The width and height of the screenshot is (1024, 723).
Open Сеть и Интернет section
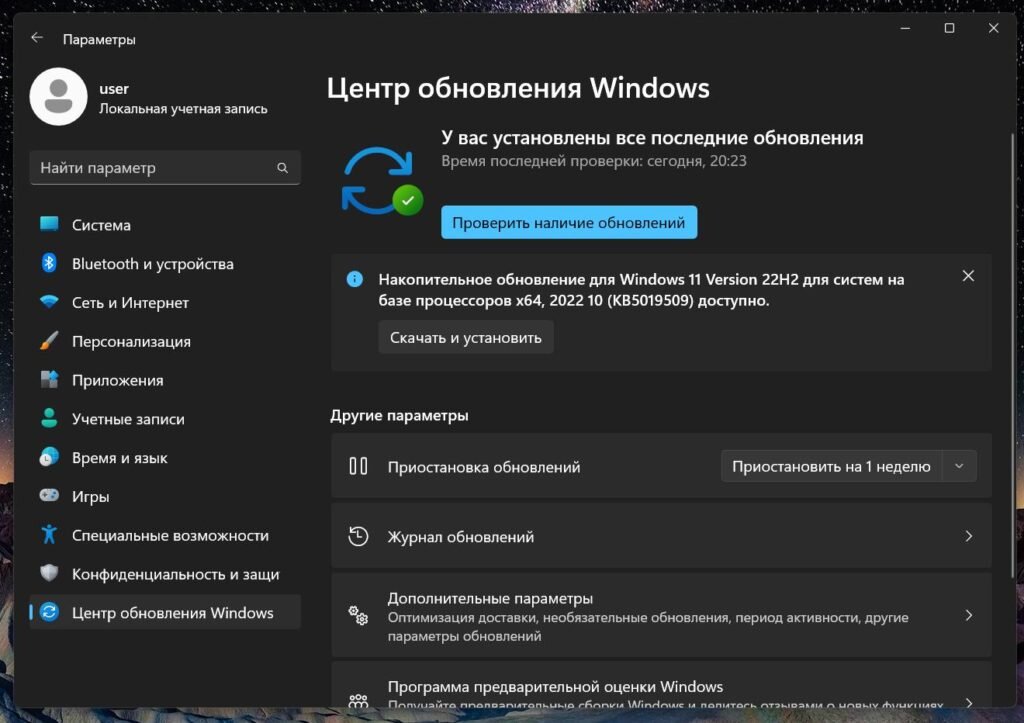pos(165,302)
